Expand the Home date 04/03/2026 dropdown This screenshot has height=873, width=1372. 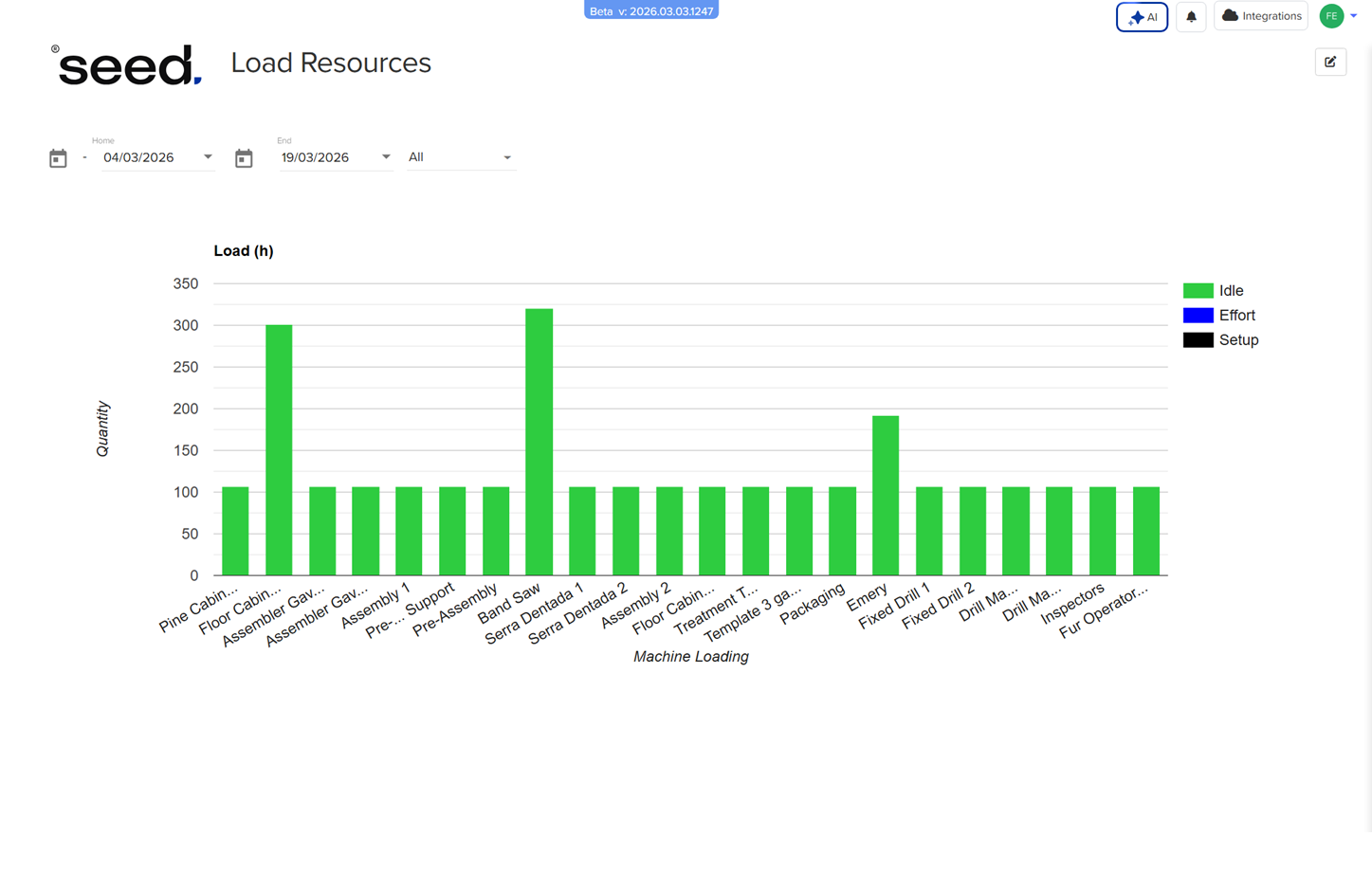208,157
